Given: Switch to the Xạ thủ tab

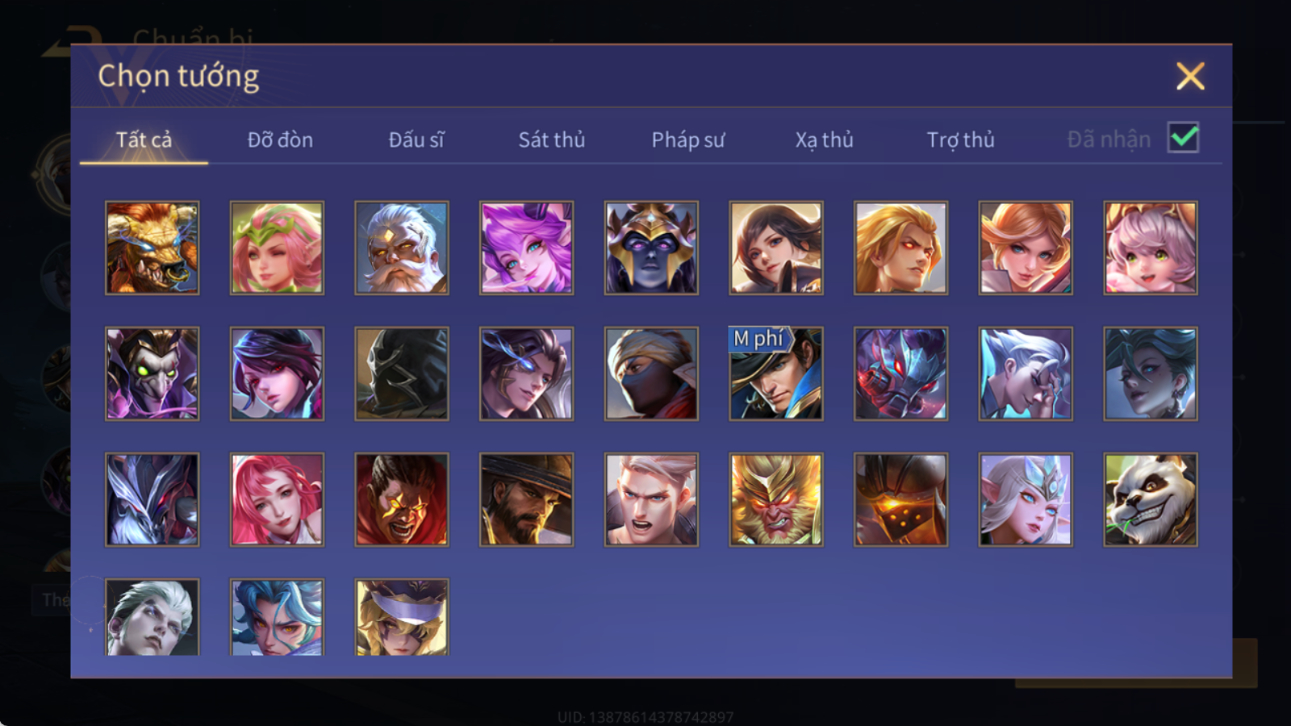Looking at the screenshot, I should click(x=824, y=140).
